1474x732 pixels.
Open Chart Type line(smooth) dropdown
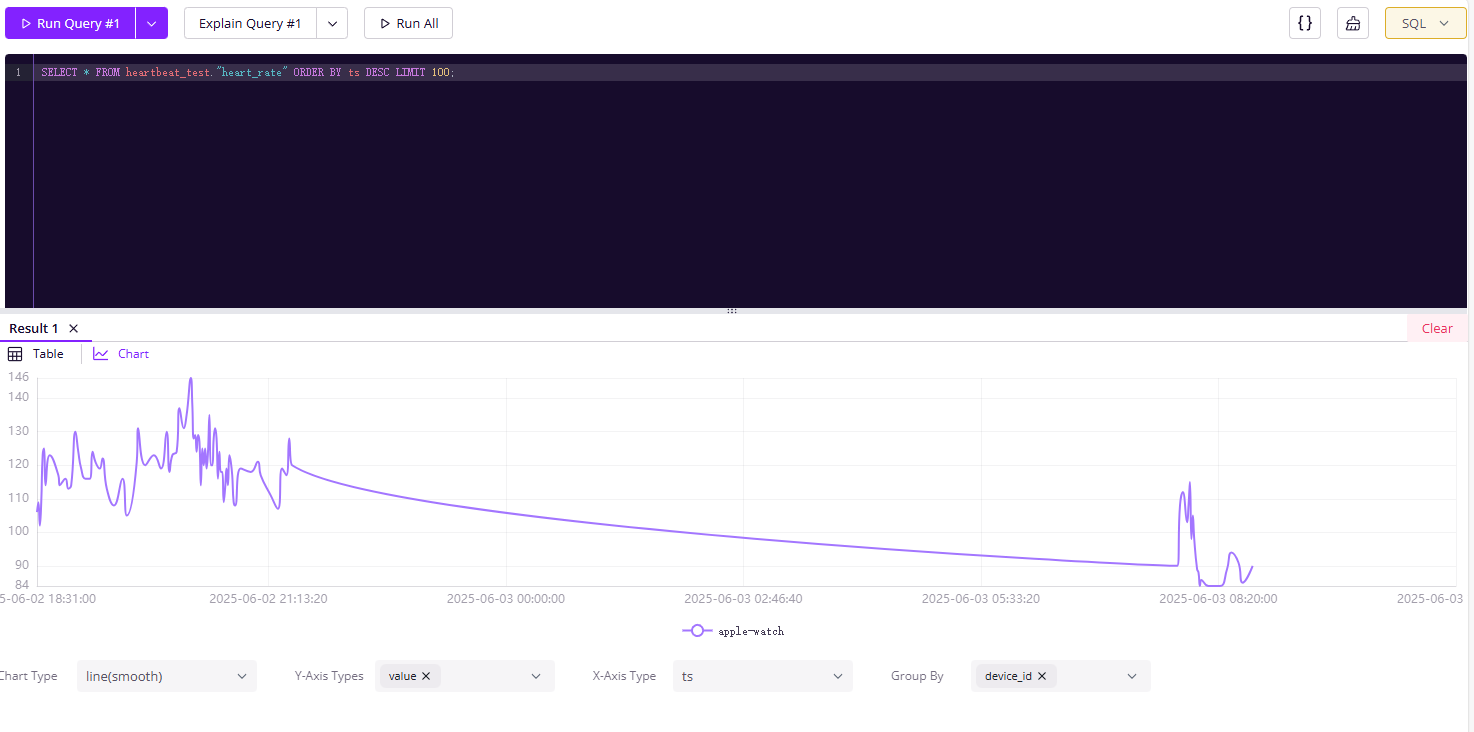(x=167, y=676)
